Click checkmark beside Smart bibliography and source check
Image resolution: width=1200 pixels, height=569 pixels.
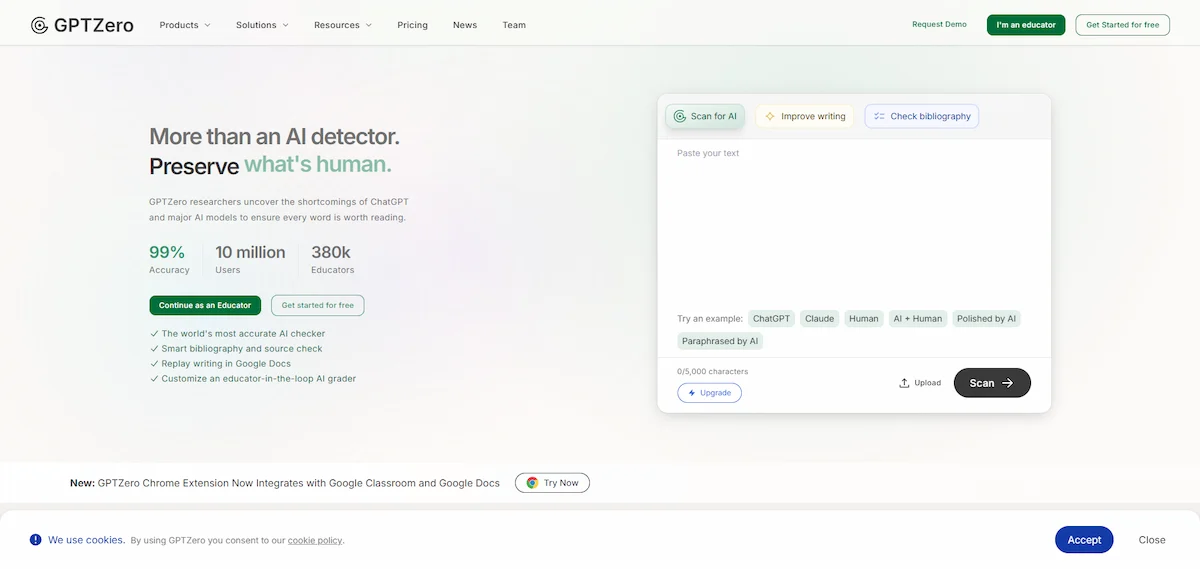pyautogui.click(x=154, y=349)
